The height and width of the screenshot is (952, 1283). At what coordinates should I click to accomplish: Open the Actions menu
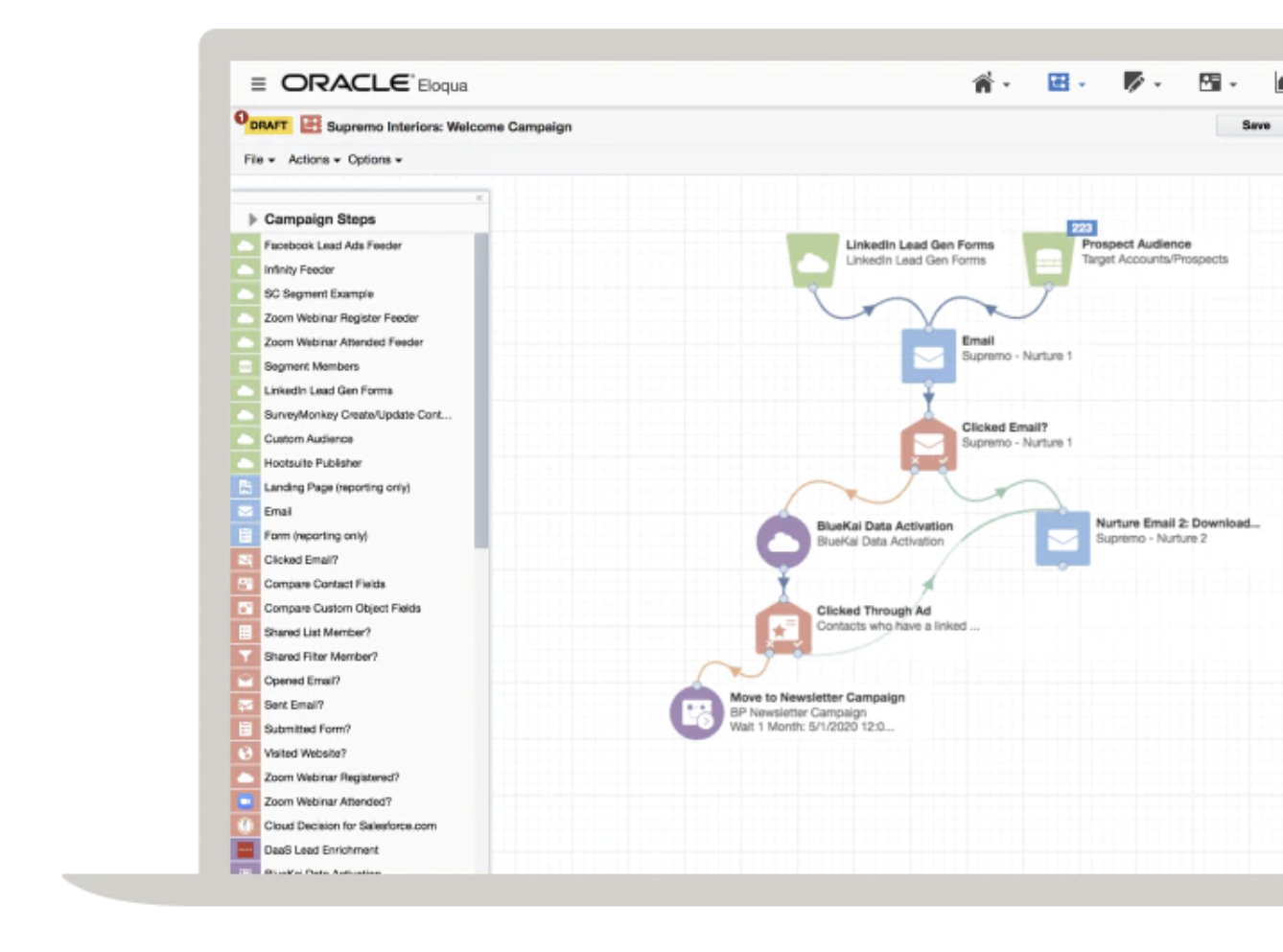tap(314, 159)
